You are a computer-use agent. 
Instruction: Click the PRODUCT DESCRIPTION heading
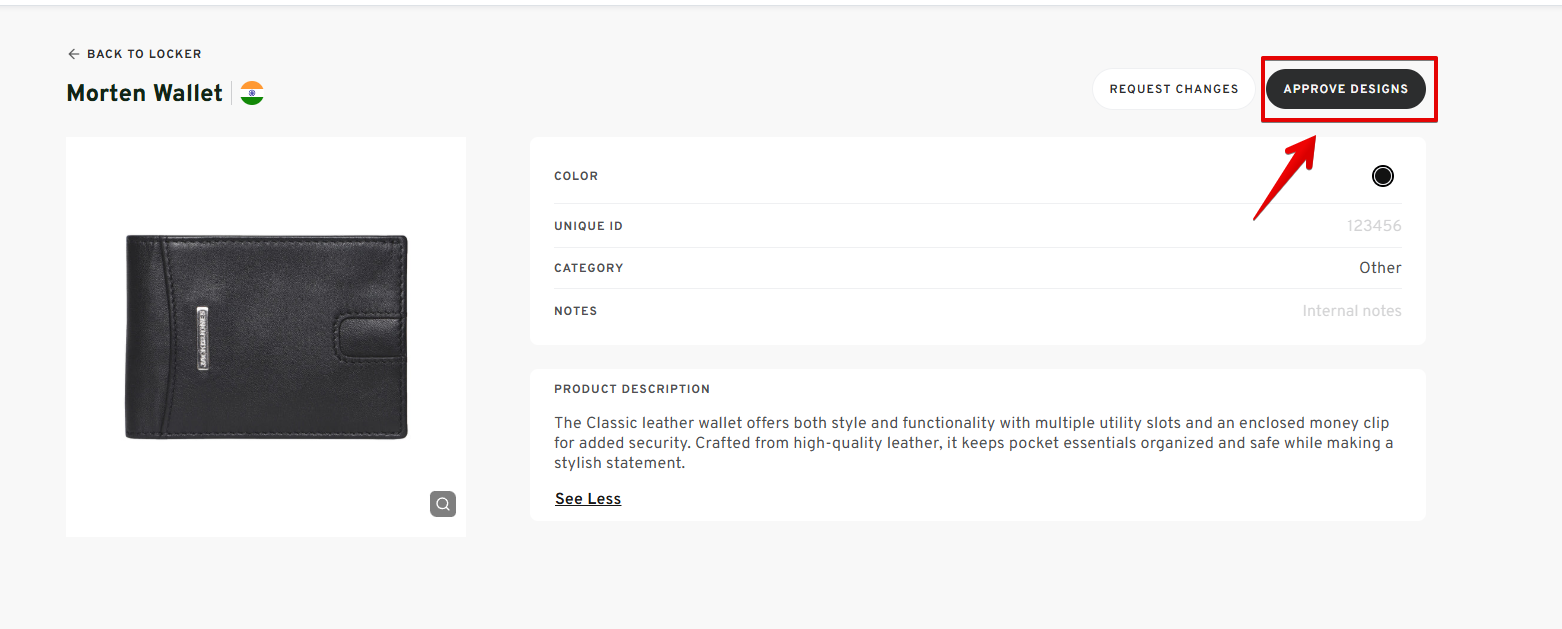[x=632, y=389]
